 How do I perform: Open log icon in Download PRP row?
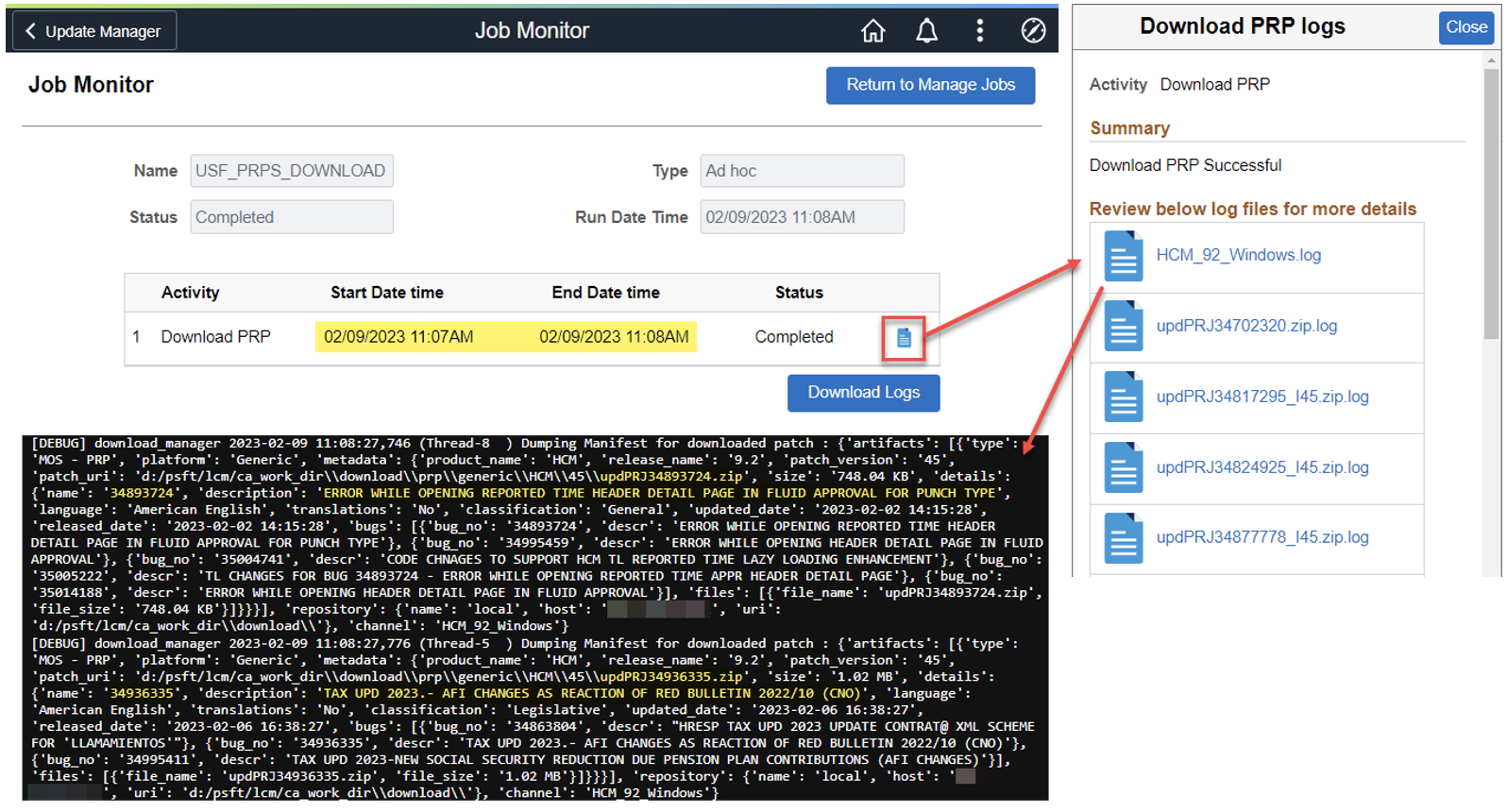tap(904, 338)
